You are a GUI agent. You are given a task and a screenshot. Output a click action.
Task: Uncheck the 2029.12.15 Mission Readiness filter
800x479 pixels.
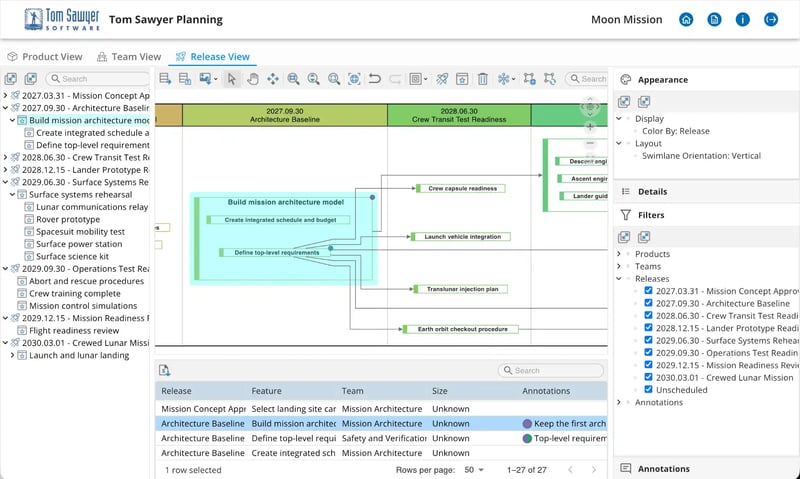[648, 365]
